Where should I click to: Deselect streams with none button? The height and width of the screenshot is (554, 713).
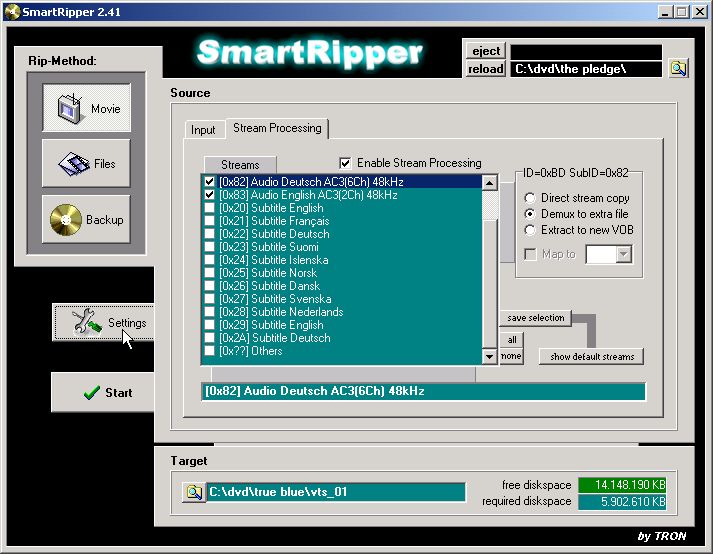pyautogui.click(x=511, y=356)
